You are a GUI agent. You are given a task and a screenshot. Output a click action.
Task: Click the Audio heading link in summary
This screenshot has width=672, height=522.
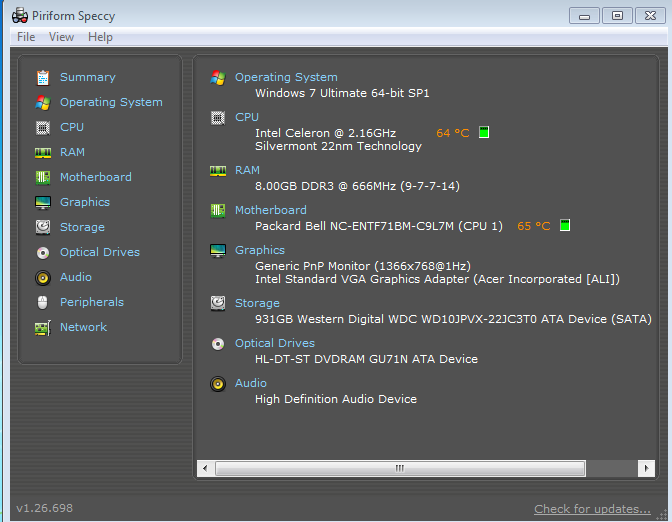pos(251,383)
